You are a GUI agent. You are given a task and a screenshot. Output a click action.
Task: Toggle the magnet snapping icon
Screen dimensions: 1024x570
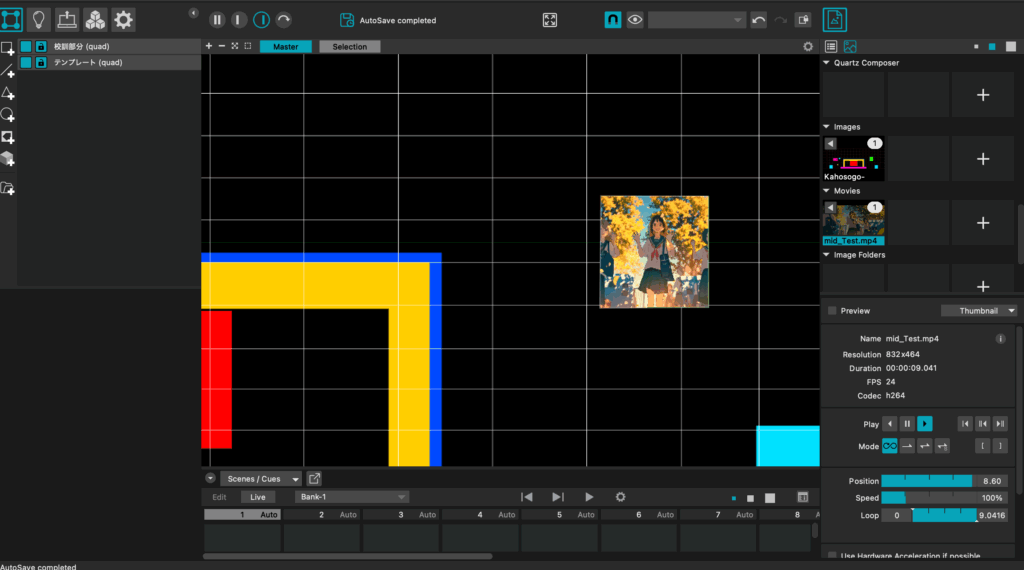click(612, 20)
